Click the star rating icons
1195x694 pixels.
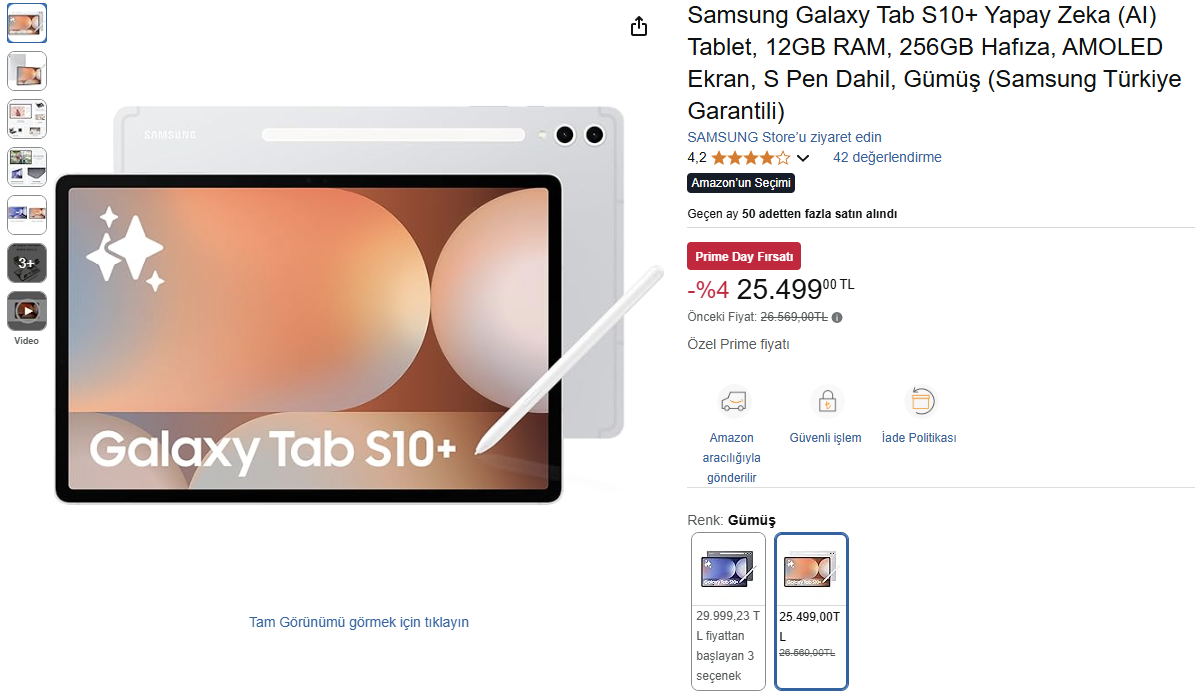[x=751, y=158]
